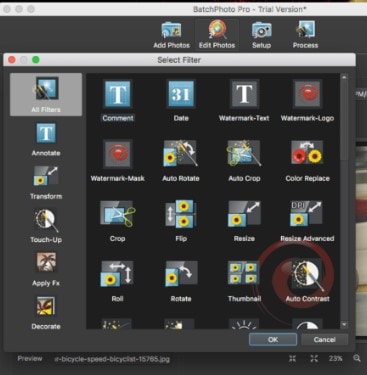Open Add Photos in main toolbar
Screen dimensions: 367x375
coord(171,35)
